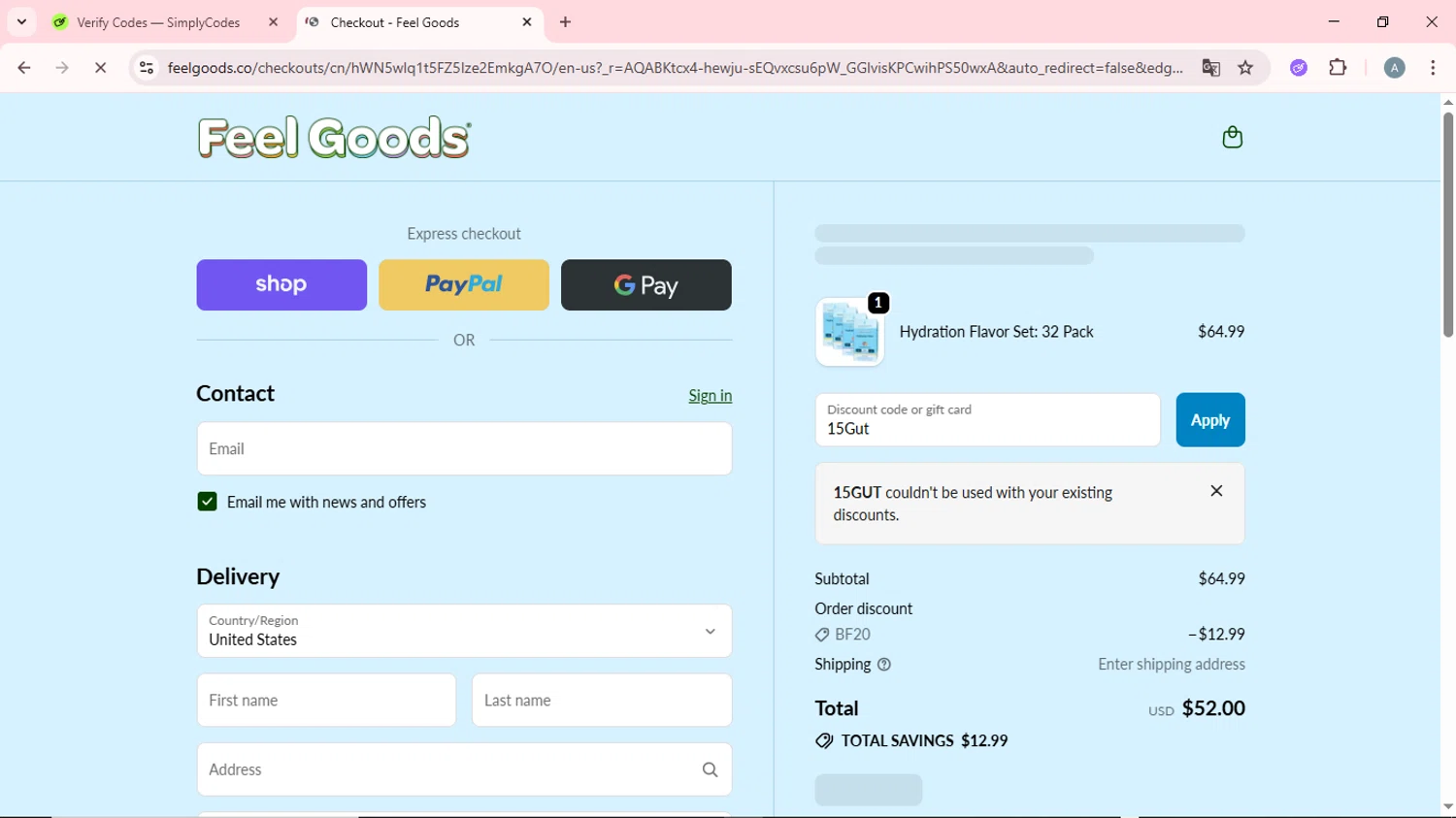Click the page vertical scrollbar thumb

point(1448,225)
